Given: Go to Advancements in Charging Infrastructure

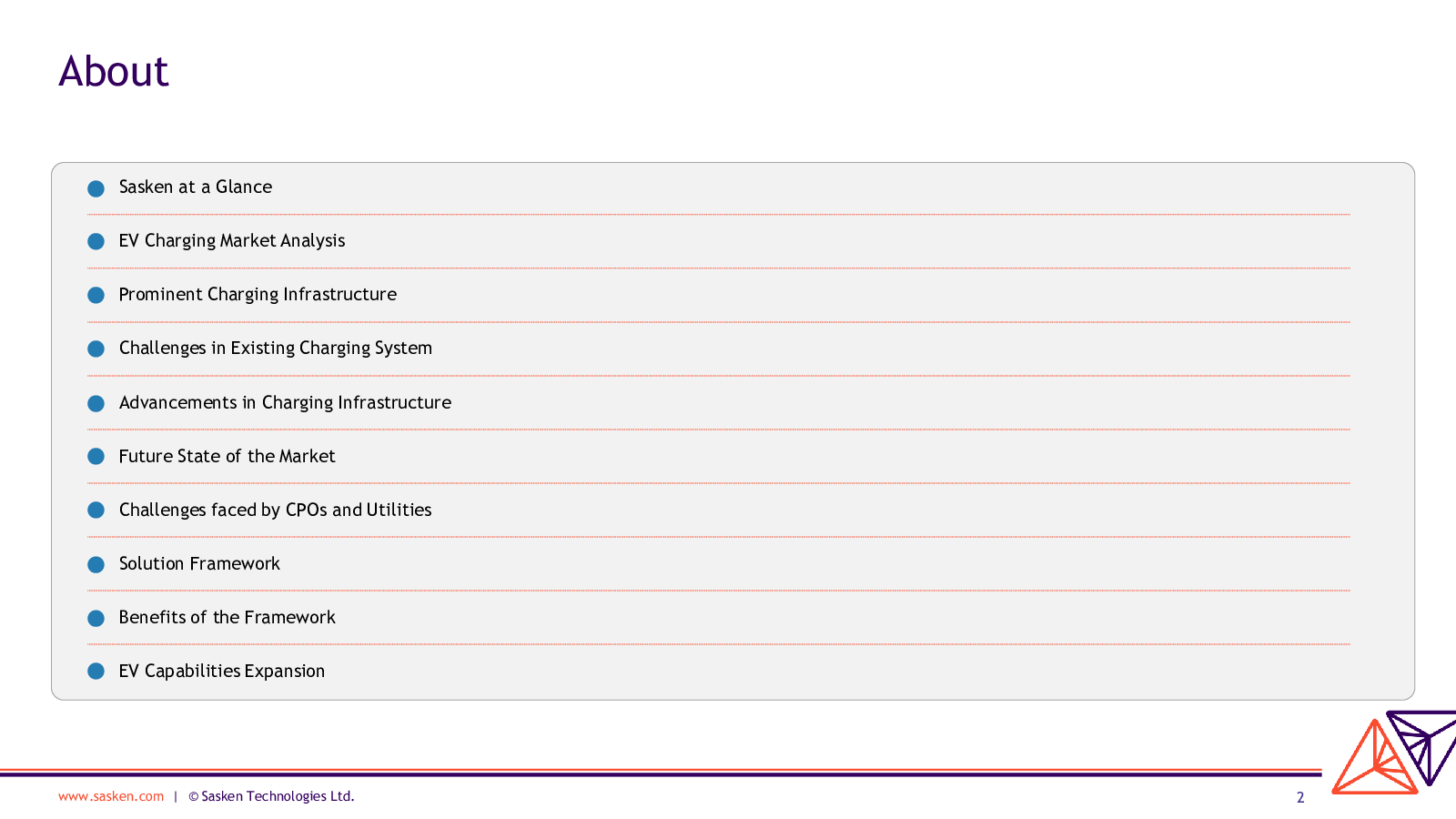Looking at the screenshot, I should click(285, 402).
